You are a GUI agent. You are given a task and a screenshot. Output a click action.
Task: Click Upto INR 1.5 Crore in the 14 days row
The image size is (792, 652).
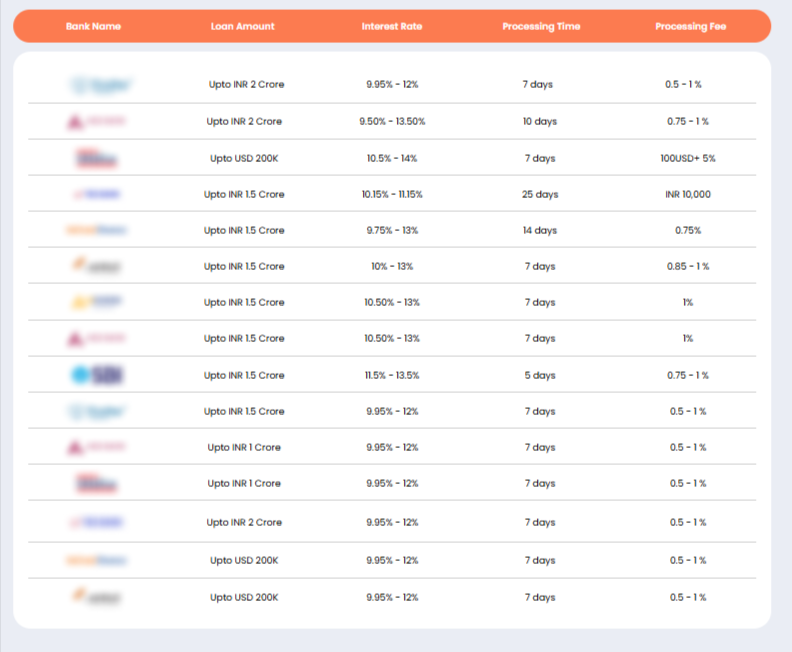(x=244, y=230)
